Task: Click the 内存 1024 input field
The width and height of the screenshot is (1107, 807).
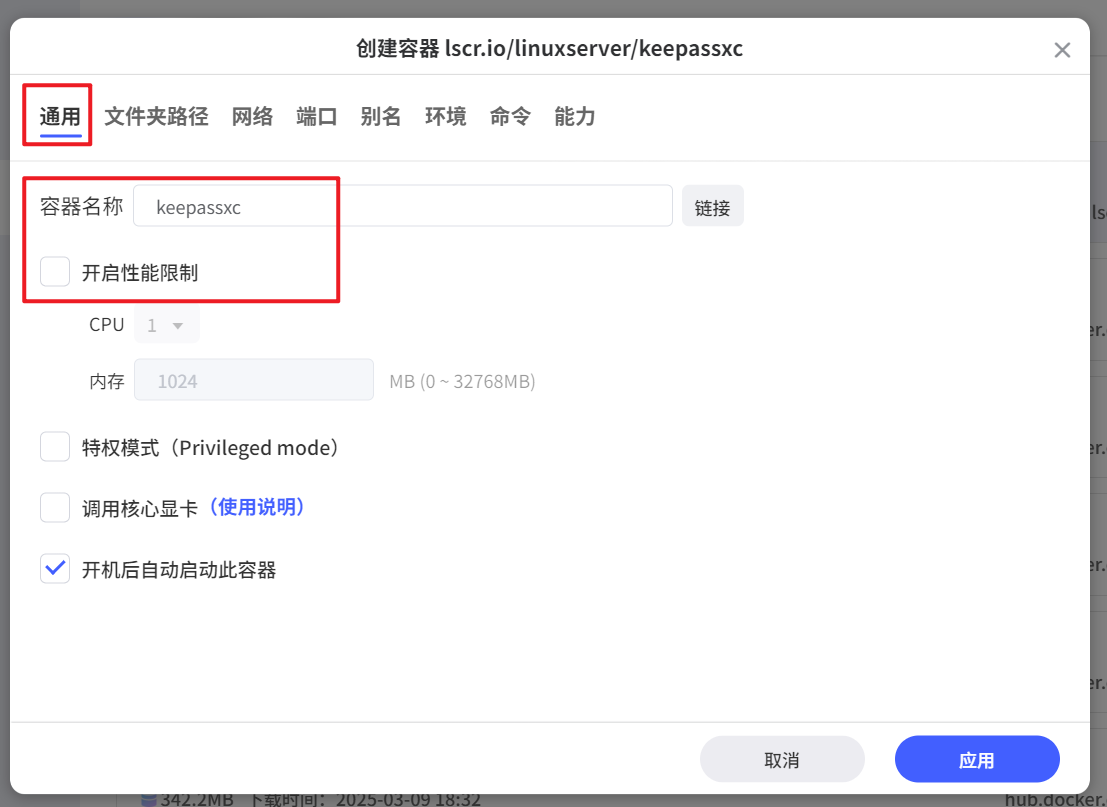Action: (x=253, y=381)
